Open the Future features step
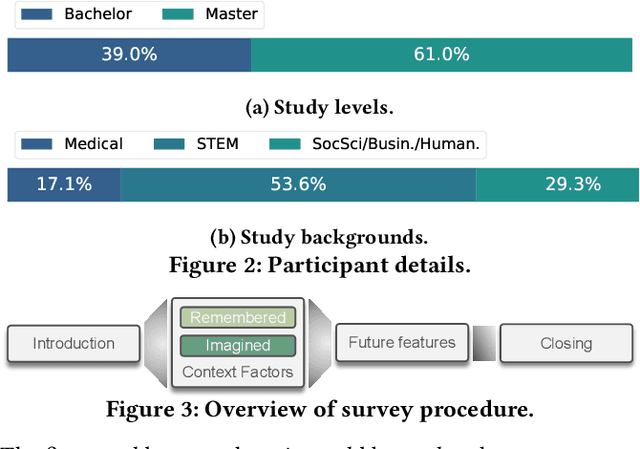The width and height of the screenshot is (640, 449). pyautogui.click(x=401, y=342)
